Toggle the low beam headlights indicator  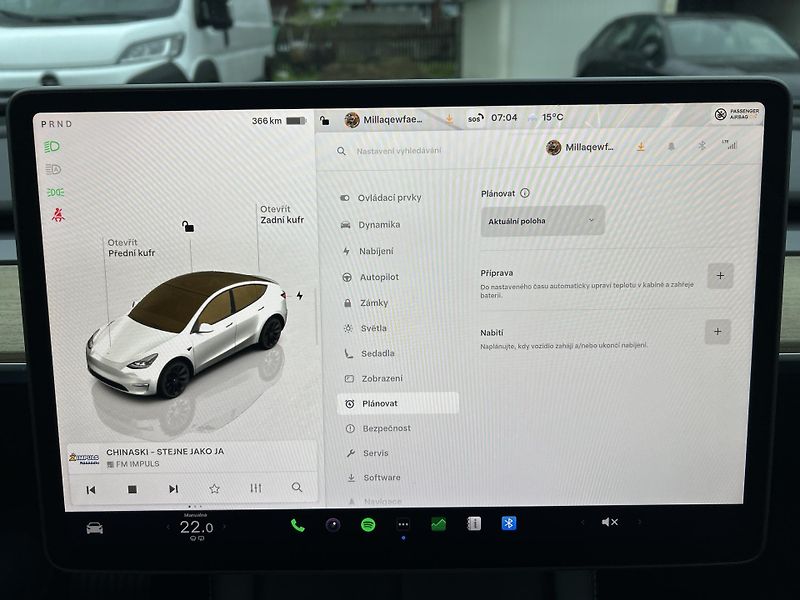pyautogui.click(x=53, y=147)
